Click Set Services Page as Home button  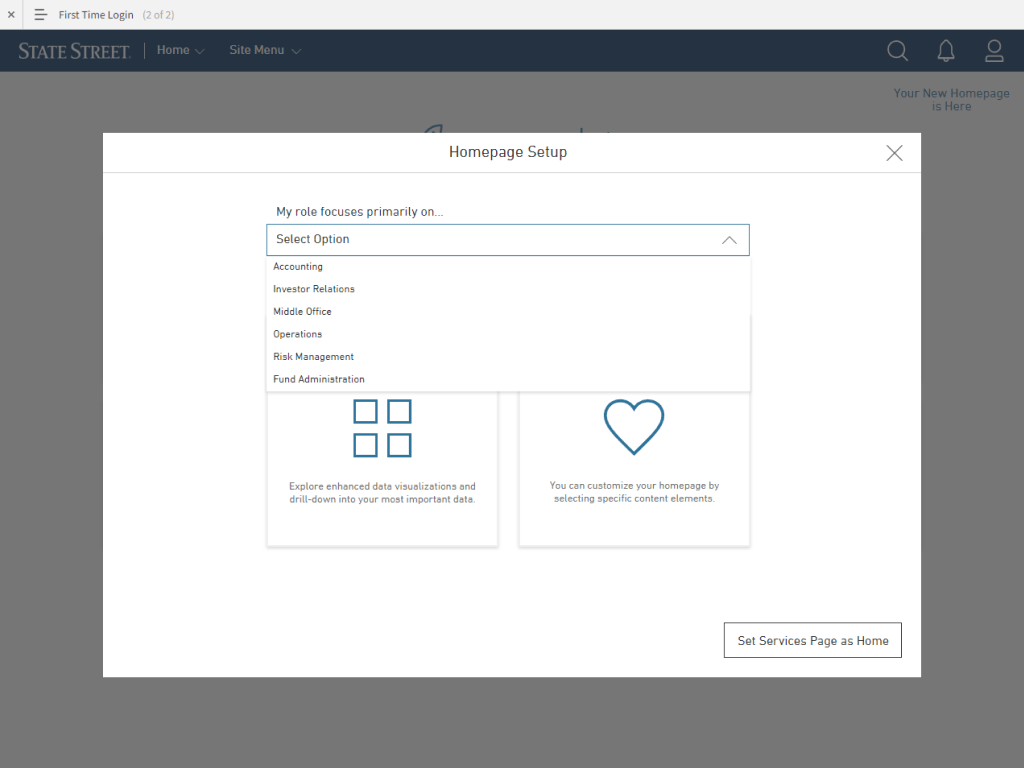[812, 641]
